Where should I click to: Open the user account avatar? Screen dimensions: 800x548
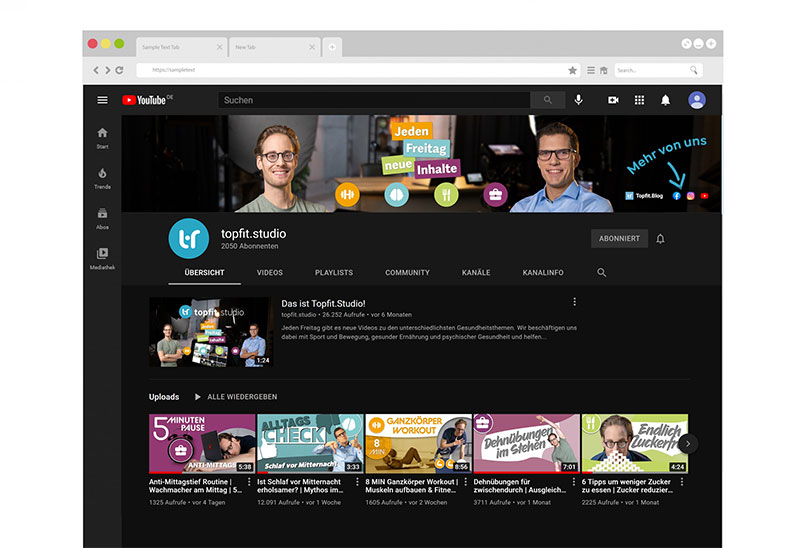click(697, 100)
